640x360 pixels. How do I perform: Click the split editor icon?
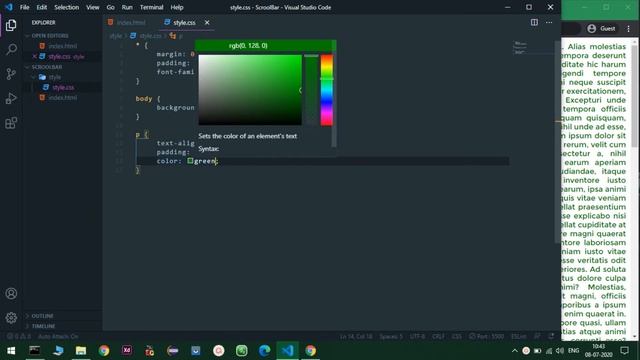(534, 22)
